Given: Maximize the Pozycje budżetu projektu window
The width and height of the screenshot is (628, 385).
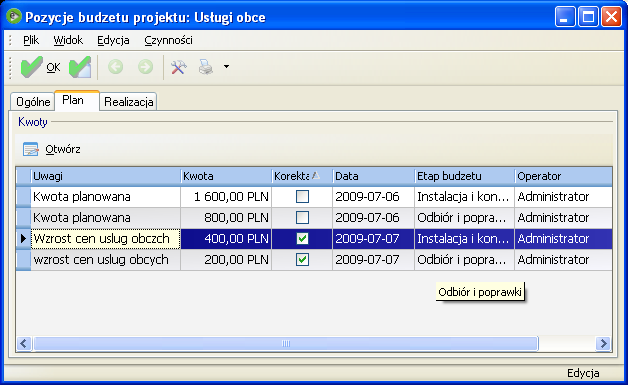Looking at the screenshot, I should (x=588, y=17).
